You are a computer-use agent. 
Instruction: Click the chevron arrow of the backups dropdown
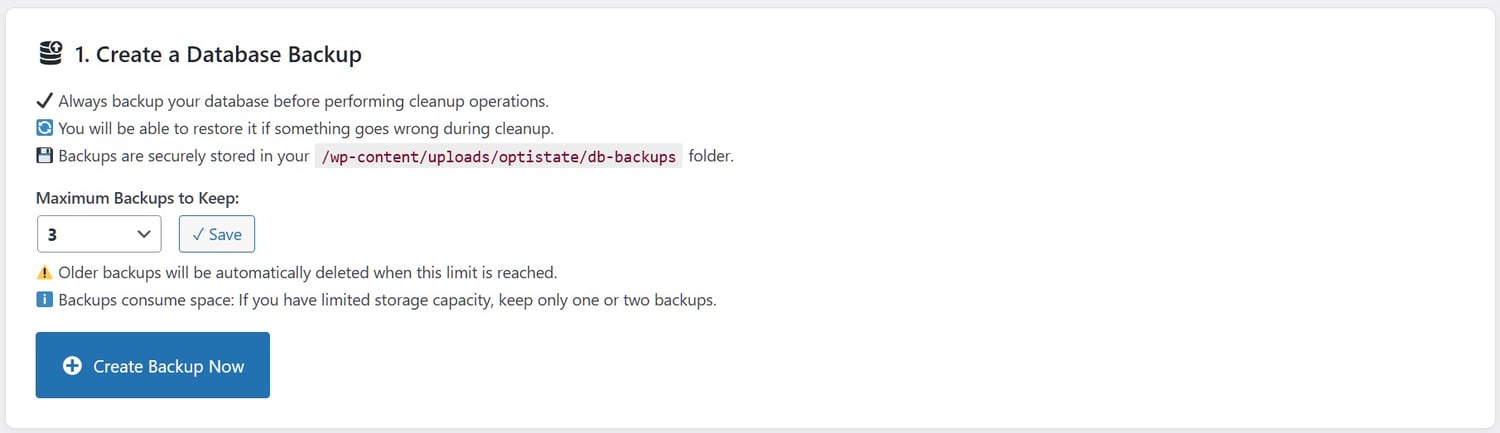[x=143, y=234]
